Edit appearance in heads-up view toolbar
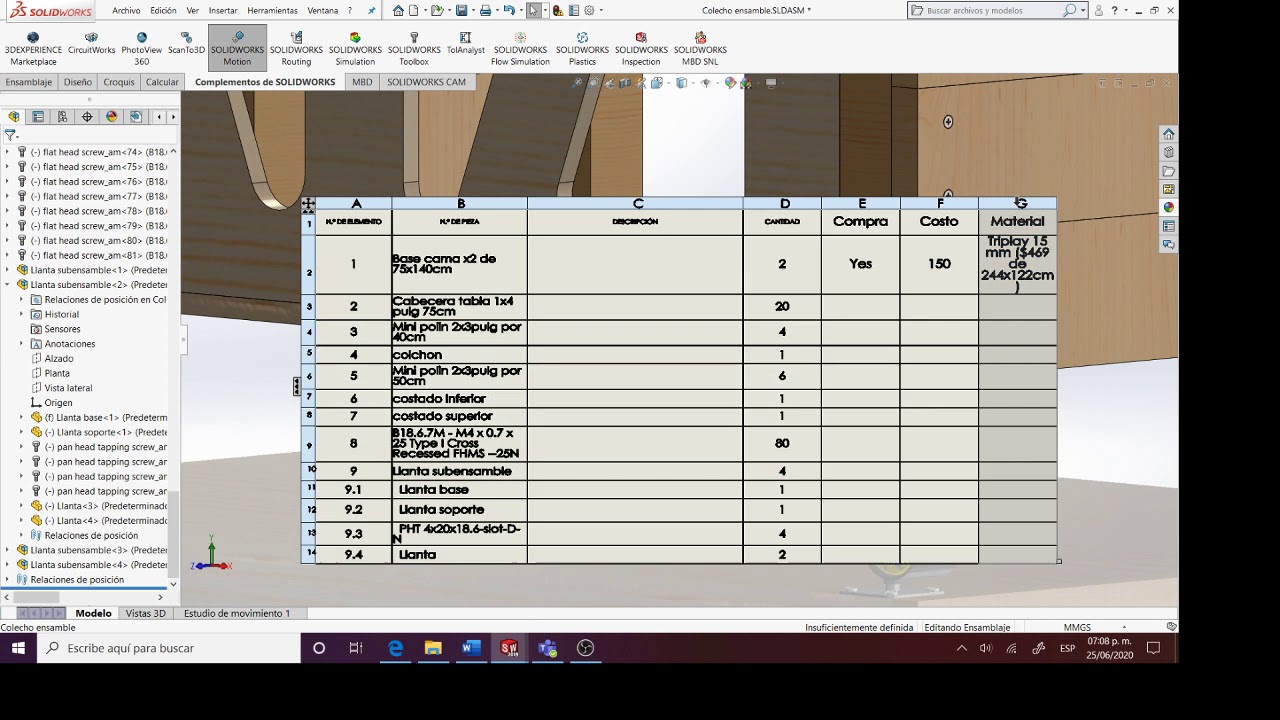 (x=730, y=83)
